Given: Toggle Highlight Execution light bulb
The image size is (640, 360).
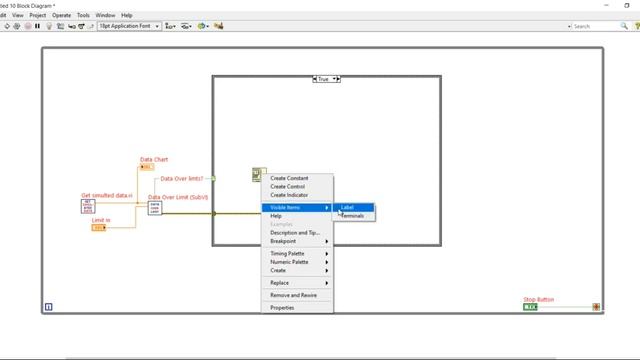Looking at the screenshot, I should (x=49, y=26).
